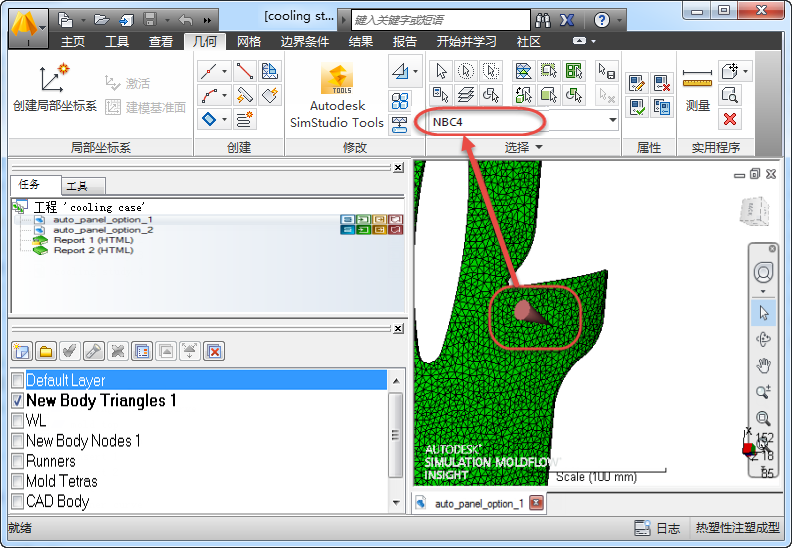Open the steering wheel navigation icon
Image resolution: width=792 pixels, height=548 pixels.
tap(763, 273)
